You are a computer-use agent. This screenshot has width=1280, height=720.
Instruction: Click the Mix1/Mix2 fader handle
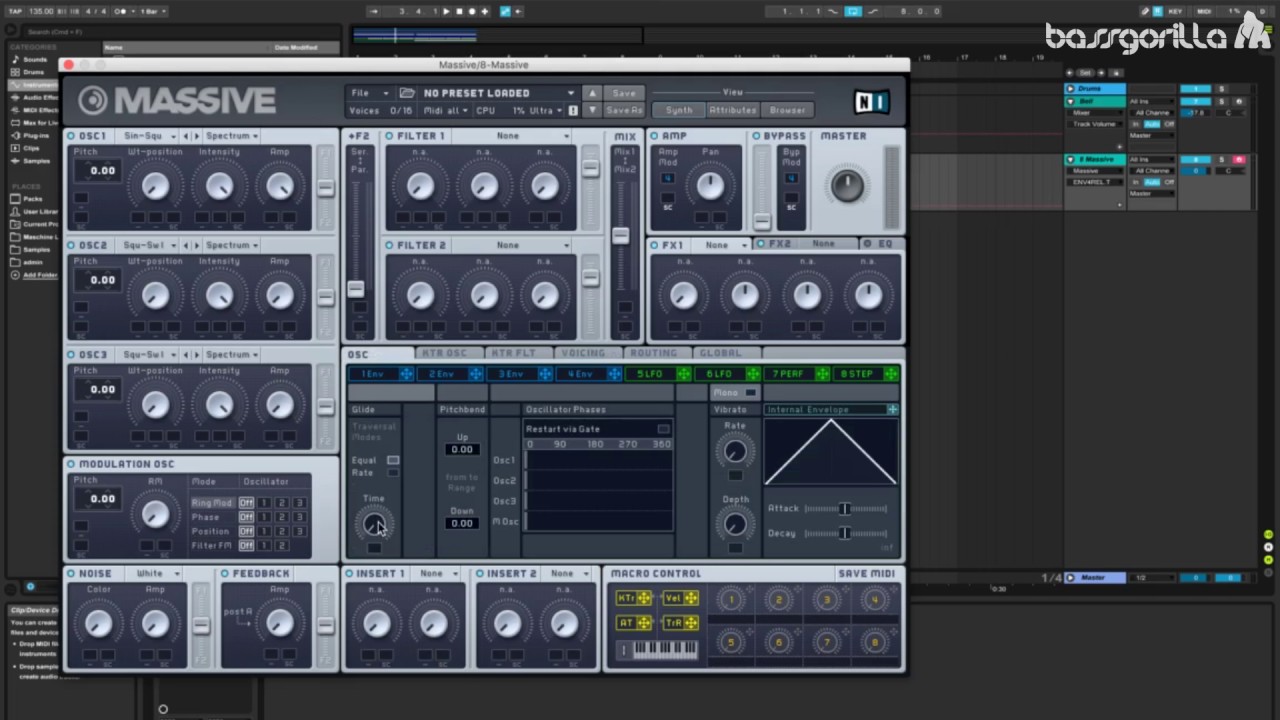coord(621,236)
